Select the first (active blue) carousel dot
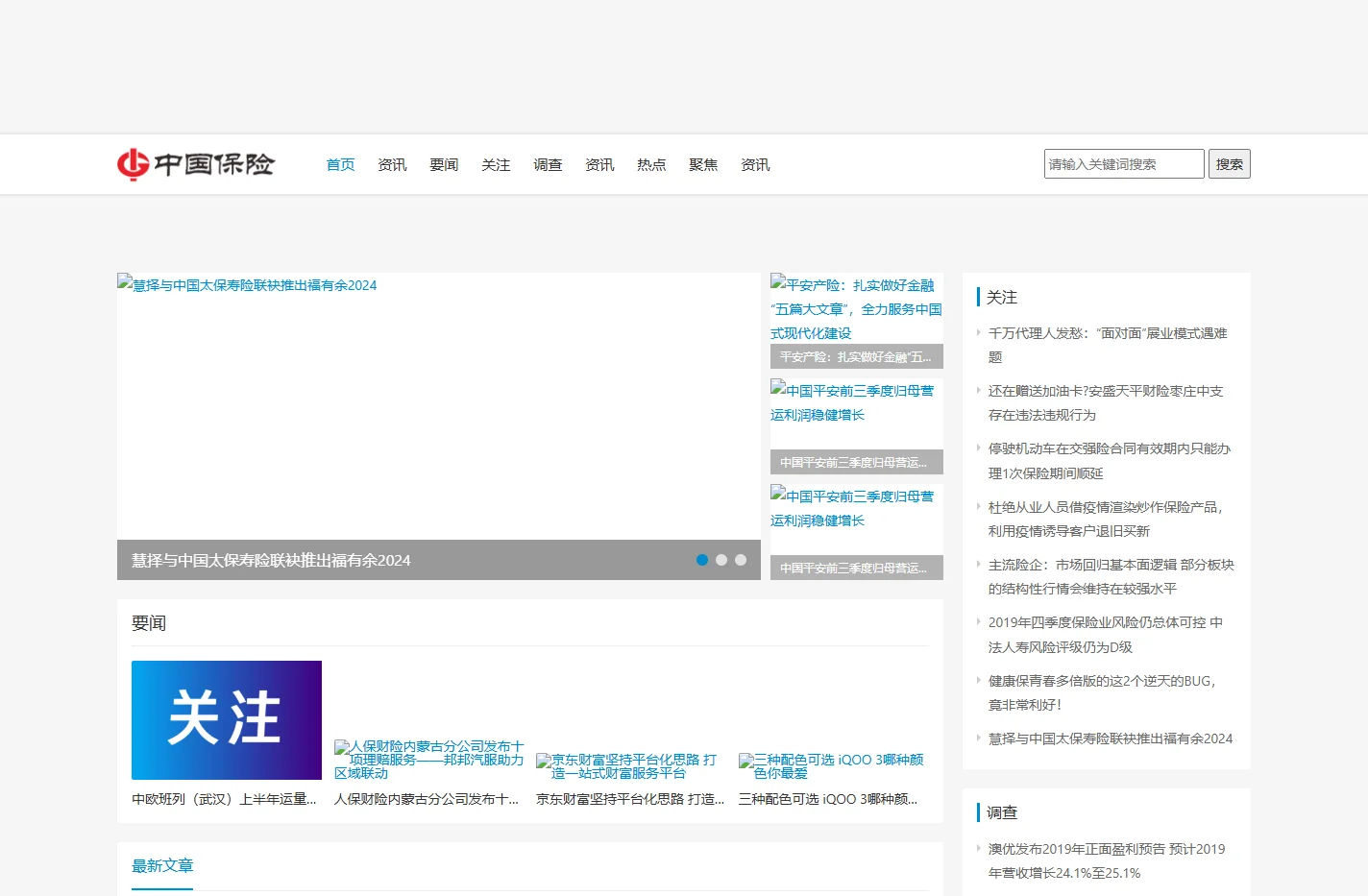Image resolution: width=1368 pixels, height=896 pixels. (702, 560)
